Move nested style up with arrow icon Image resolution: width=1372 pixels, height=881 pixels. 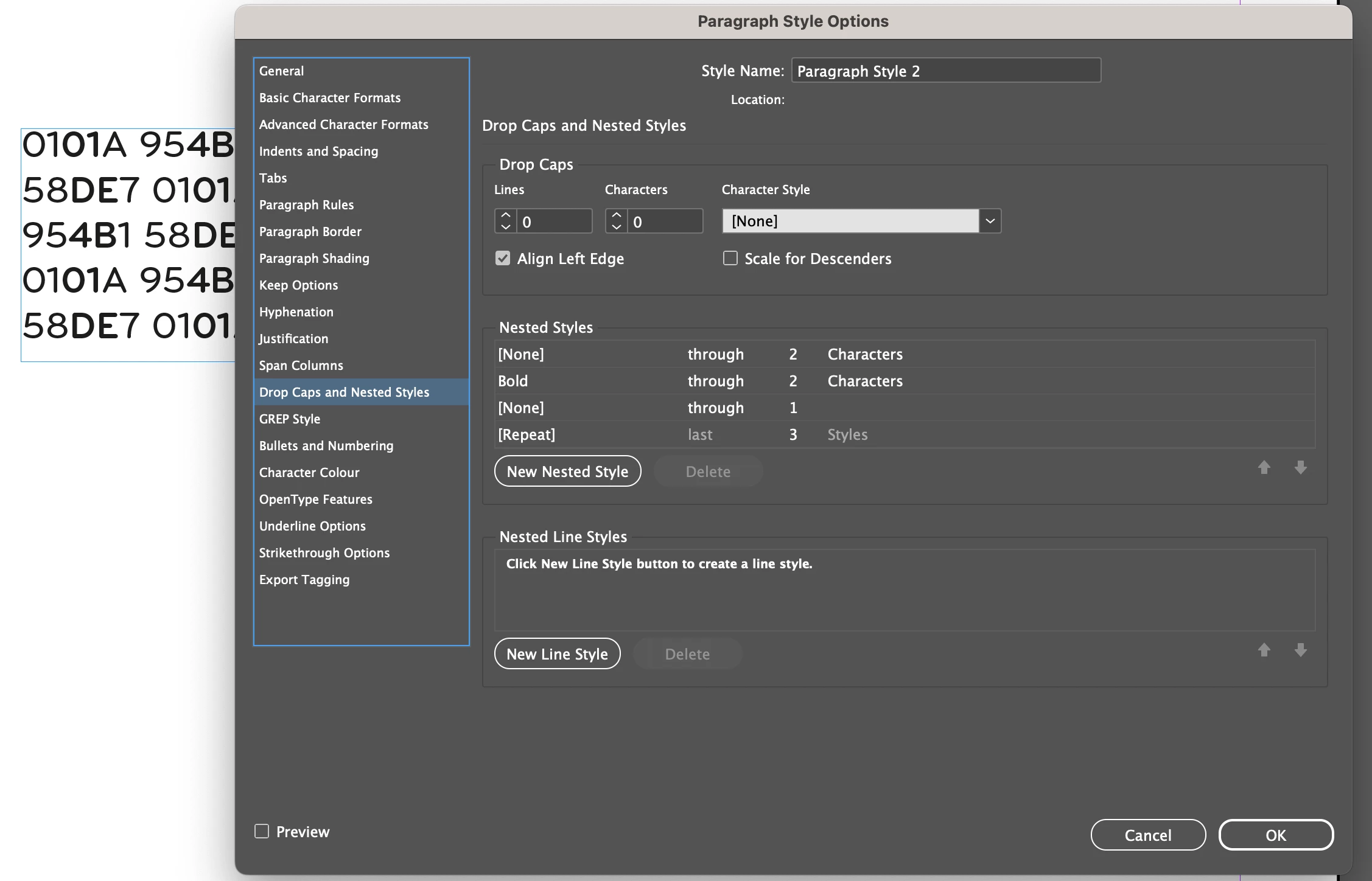[x=1264, y=467]
